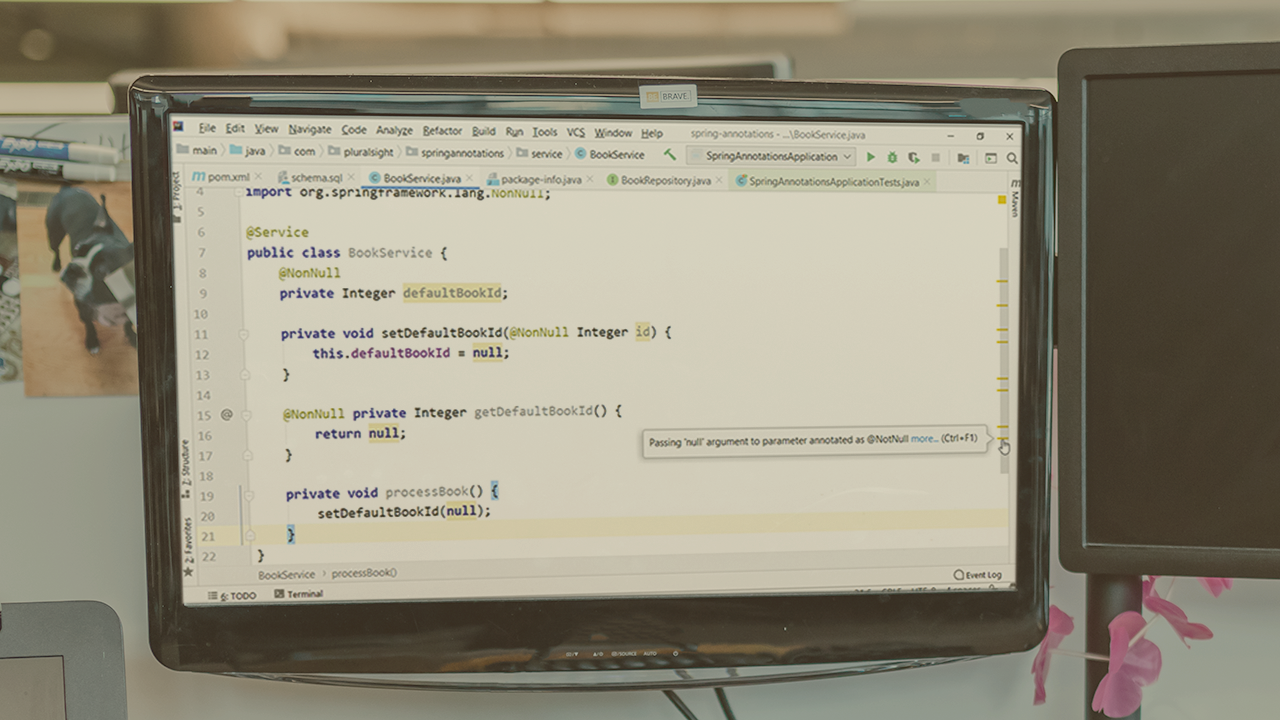Run with coverage using the coverage icon
The height and width of the screenshot is (720, 1280).
click(x=914, y=157)
